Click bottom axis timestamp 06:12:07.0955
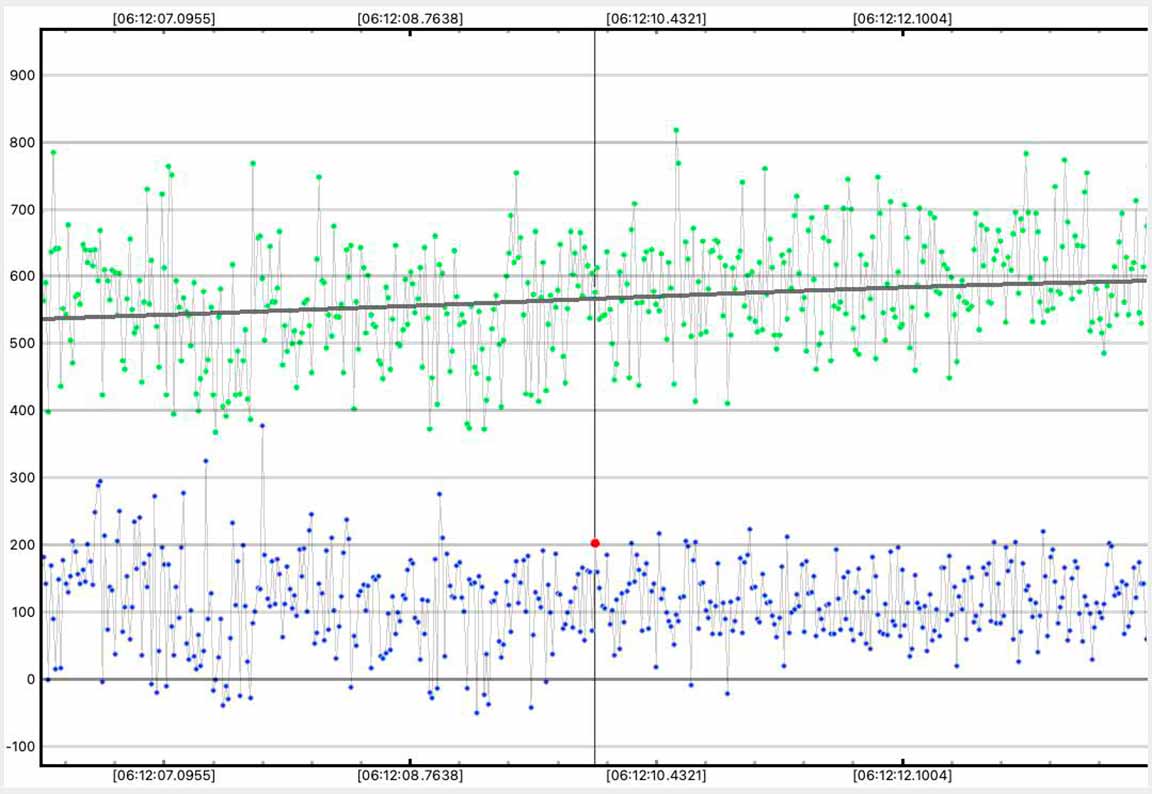This screenshot has height=794, width=1152. (x=163, y=775)
